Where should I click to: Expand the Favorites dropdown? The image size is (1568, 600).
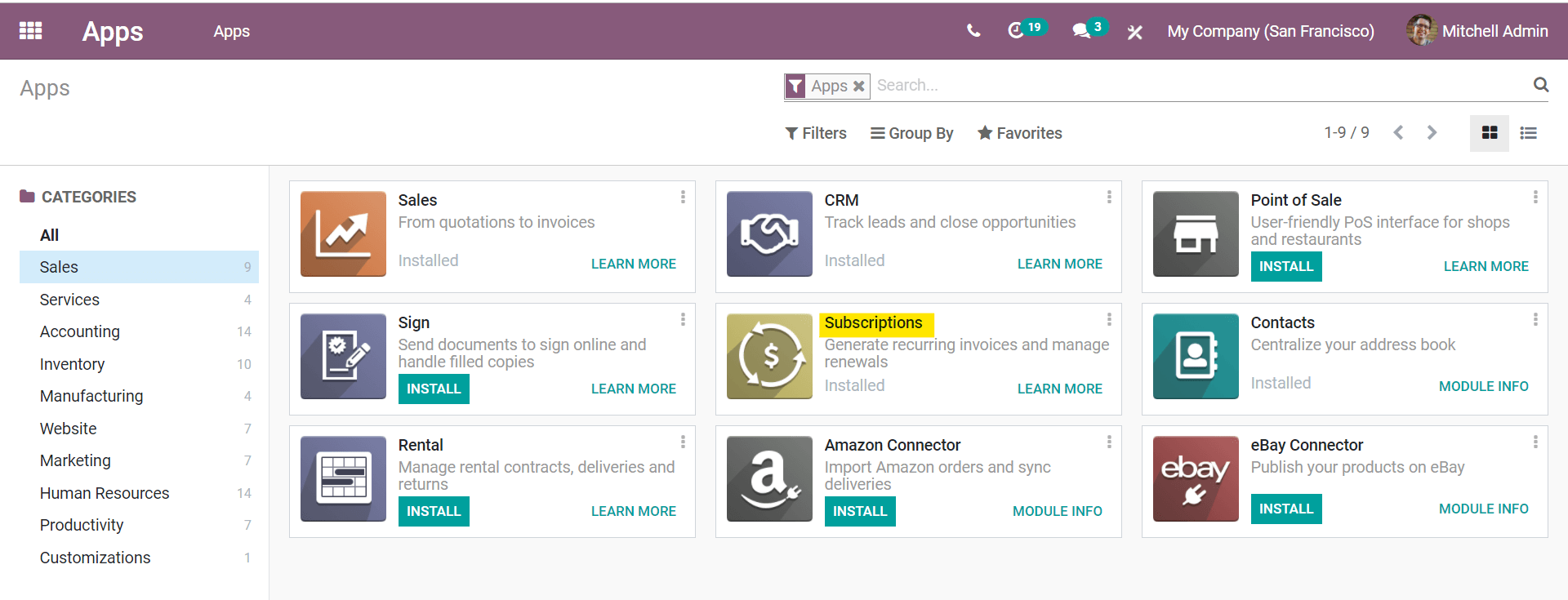coord(1020,133)
